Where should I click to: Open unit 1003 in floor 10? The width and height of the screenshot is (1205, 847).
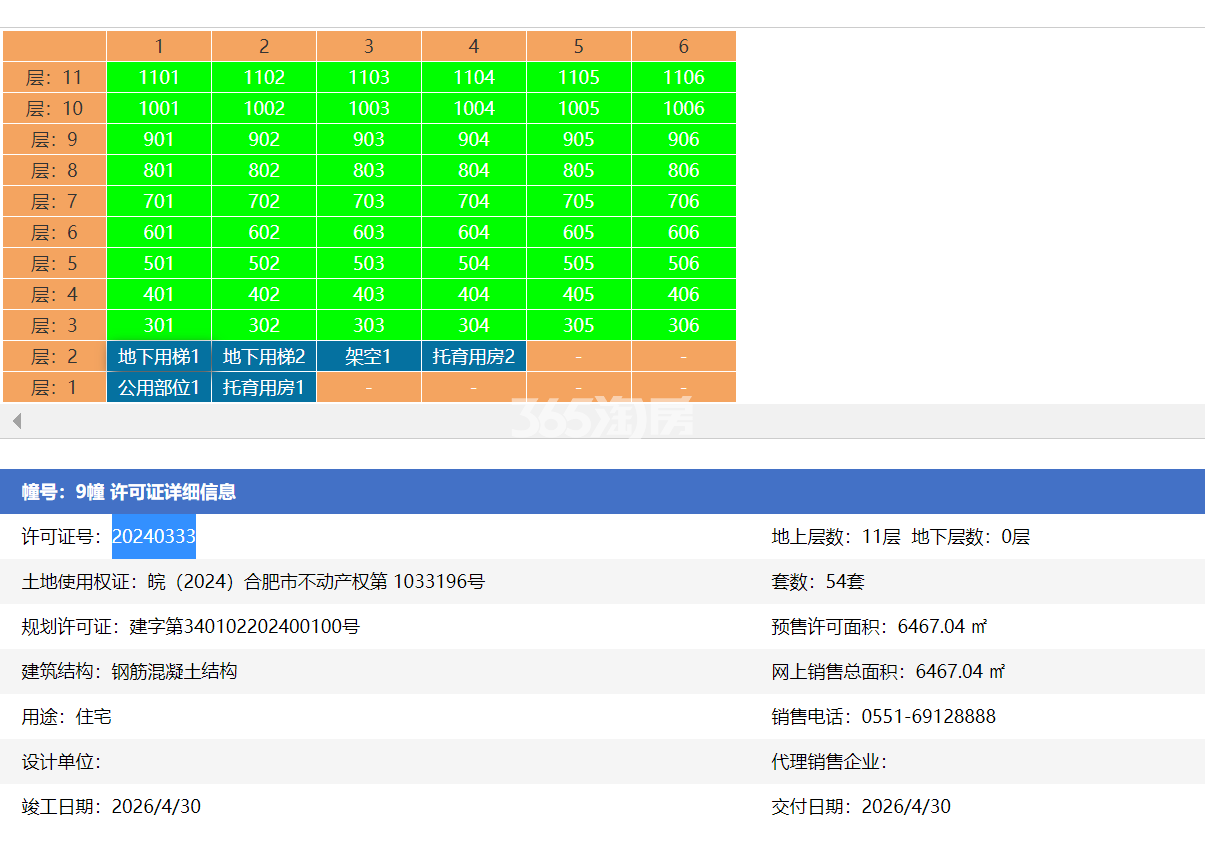[x=369, y=108]
